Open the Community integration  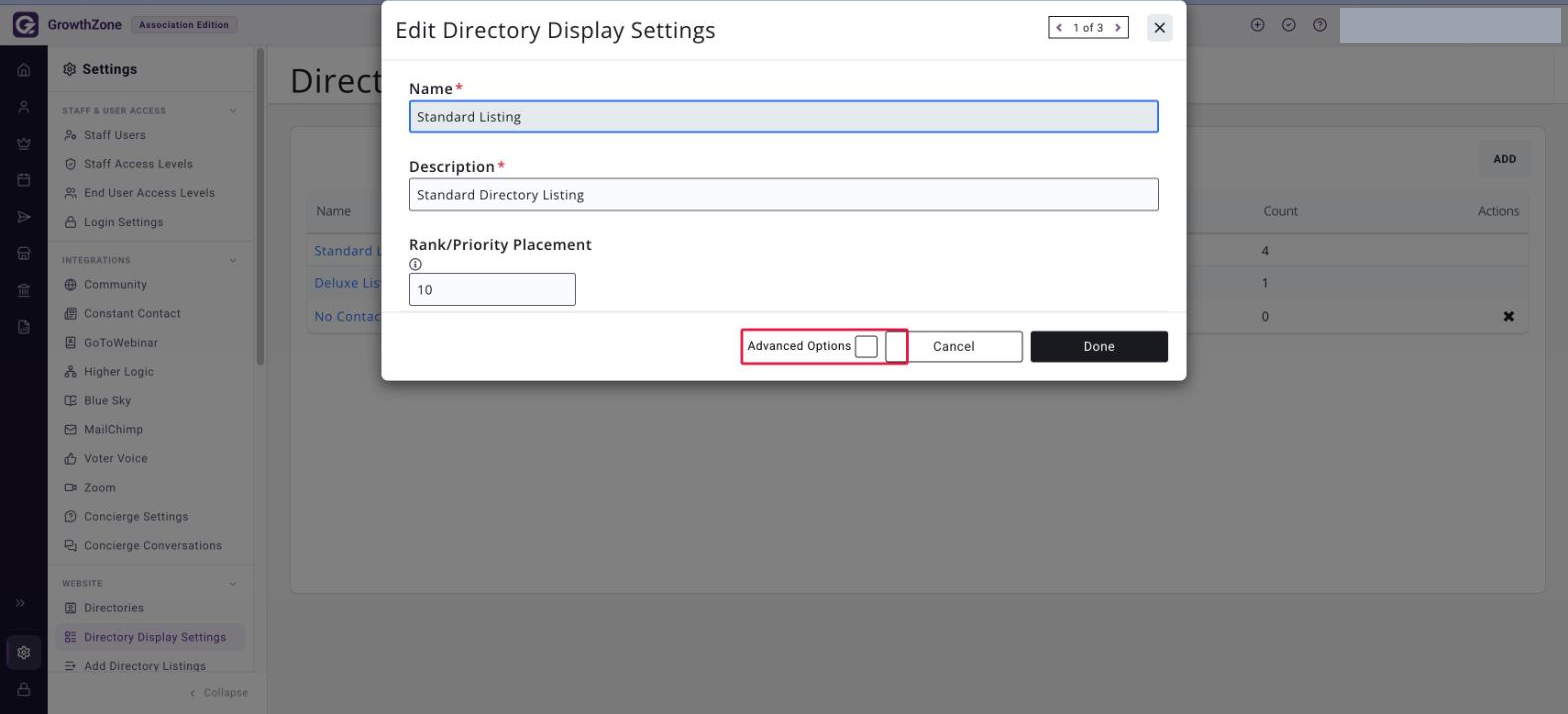coord(115,285)
